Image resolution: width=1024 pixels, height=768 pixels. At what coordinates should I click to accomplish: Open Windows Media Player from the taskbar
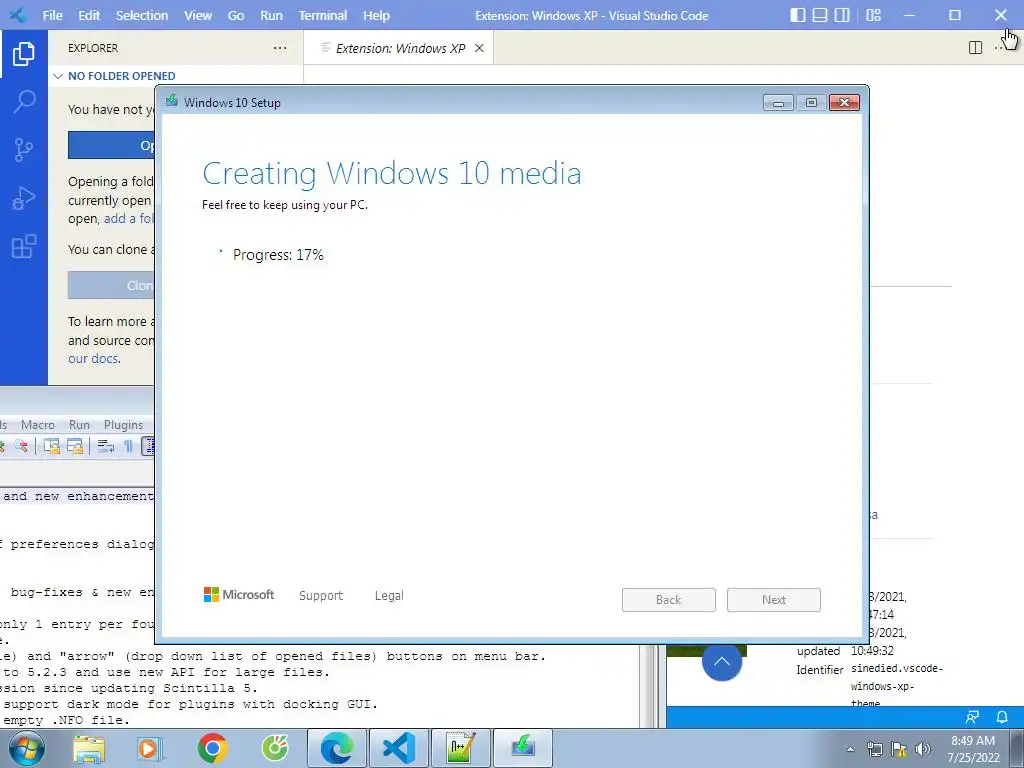[150, 748]
